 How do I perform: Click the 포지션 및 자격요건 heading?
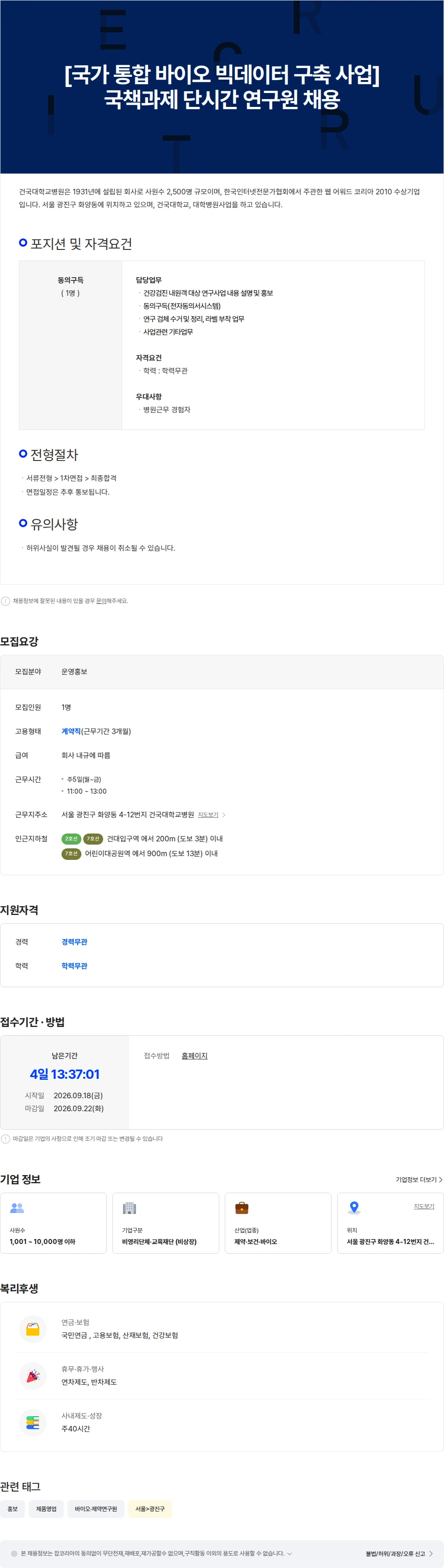coord(81,243)
